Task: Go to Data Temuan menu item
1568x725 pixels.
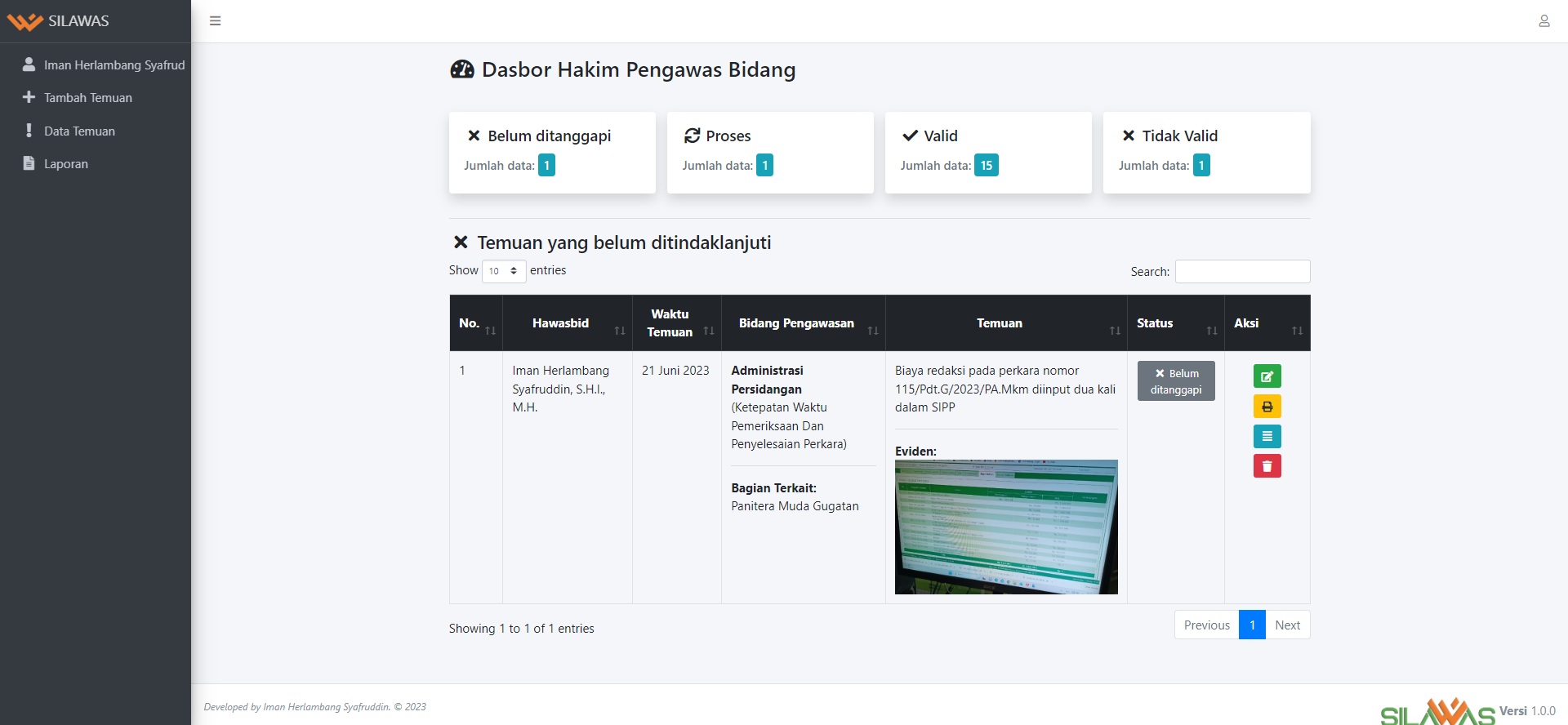Action: click(79, 131)
